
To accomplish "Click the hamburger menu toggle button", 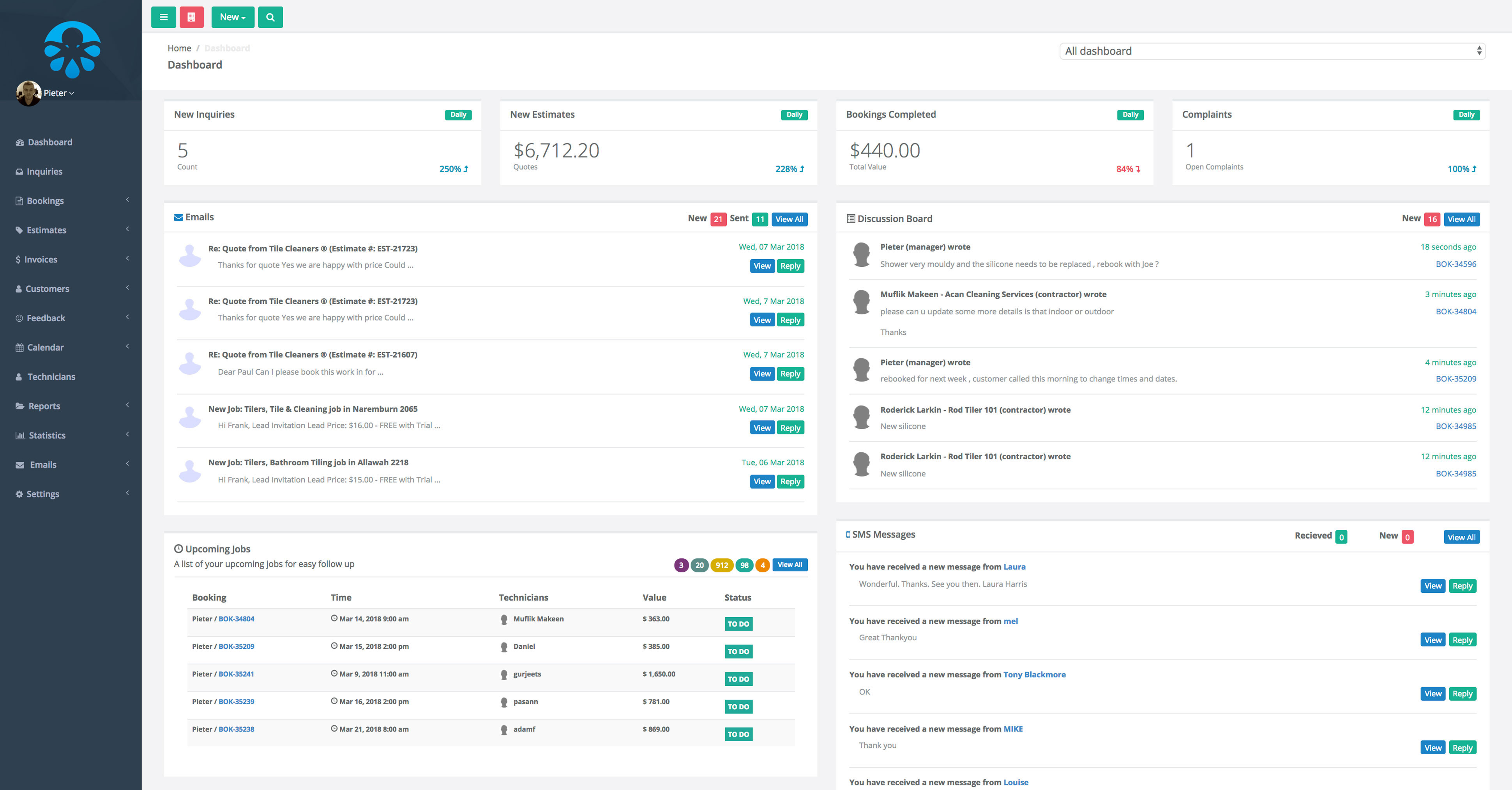I will point(163,17).
